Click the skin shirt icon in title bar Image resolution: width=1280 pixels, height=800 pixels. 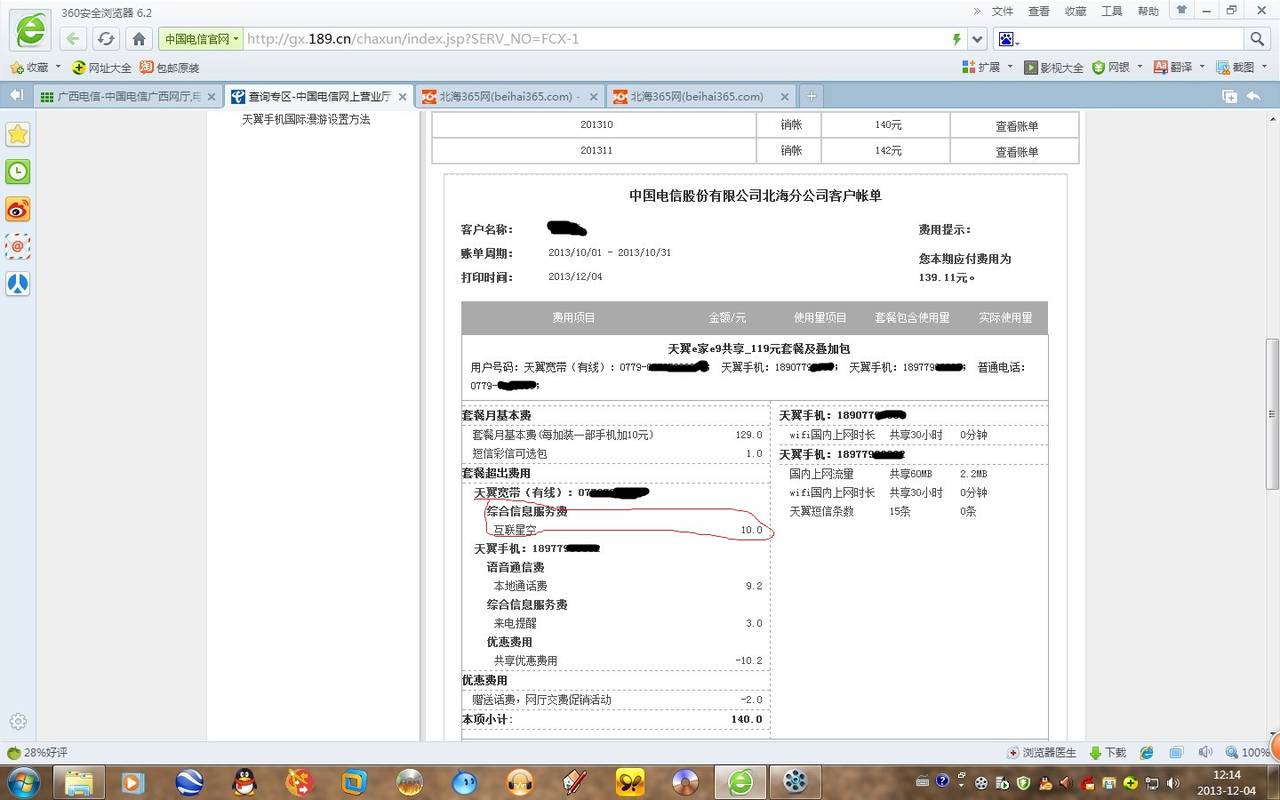[x=1182, y=10]
